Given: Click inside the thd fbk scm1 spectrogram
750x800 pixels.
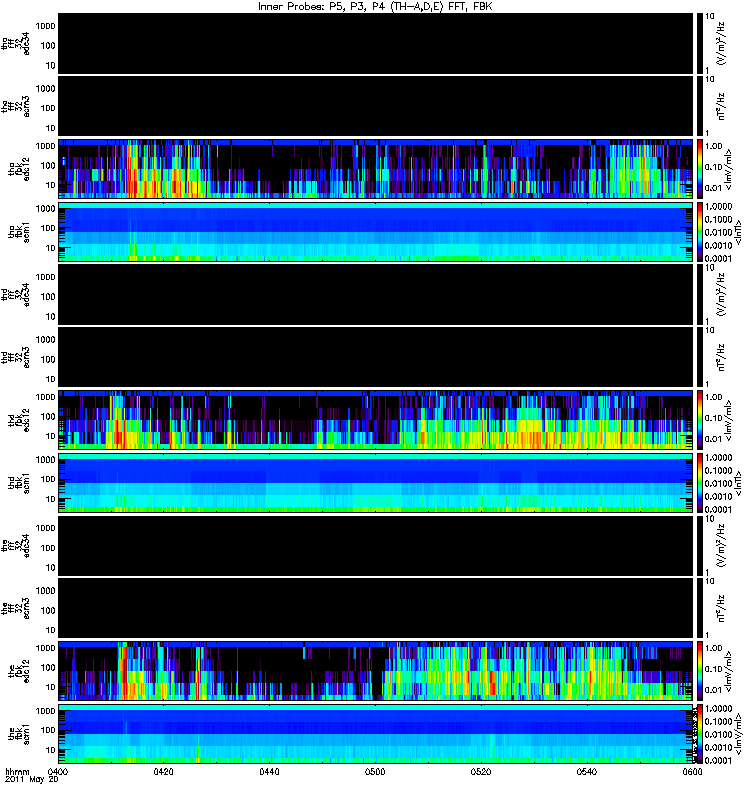Looking at the screenshot, I should tap(376, 483).
